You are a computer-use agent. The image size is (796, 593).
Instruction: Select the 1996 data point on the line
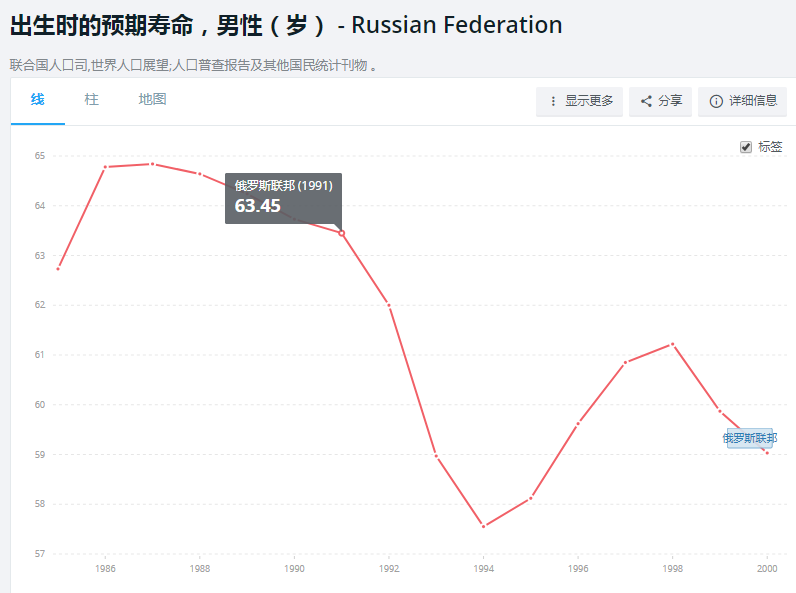(x=578, y=424)
